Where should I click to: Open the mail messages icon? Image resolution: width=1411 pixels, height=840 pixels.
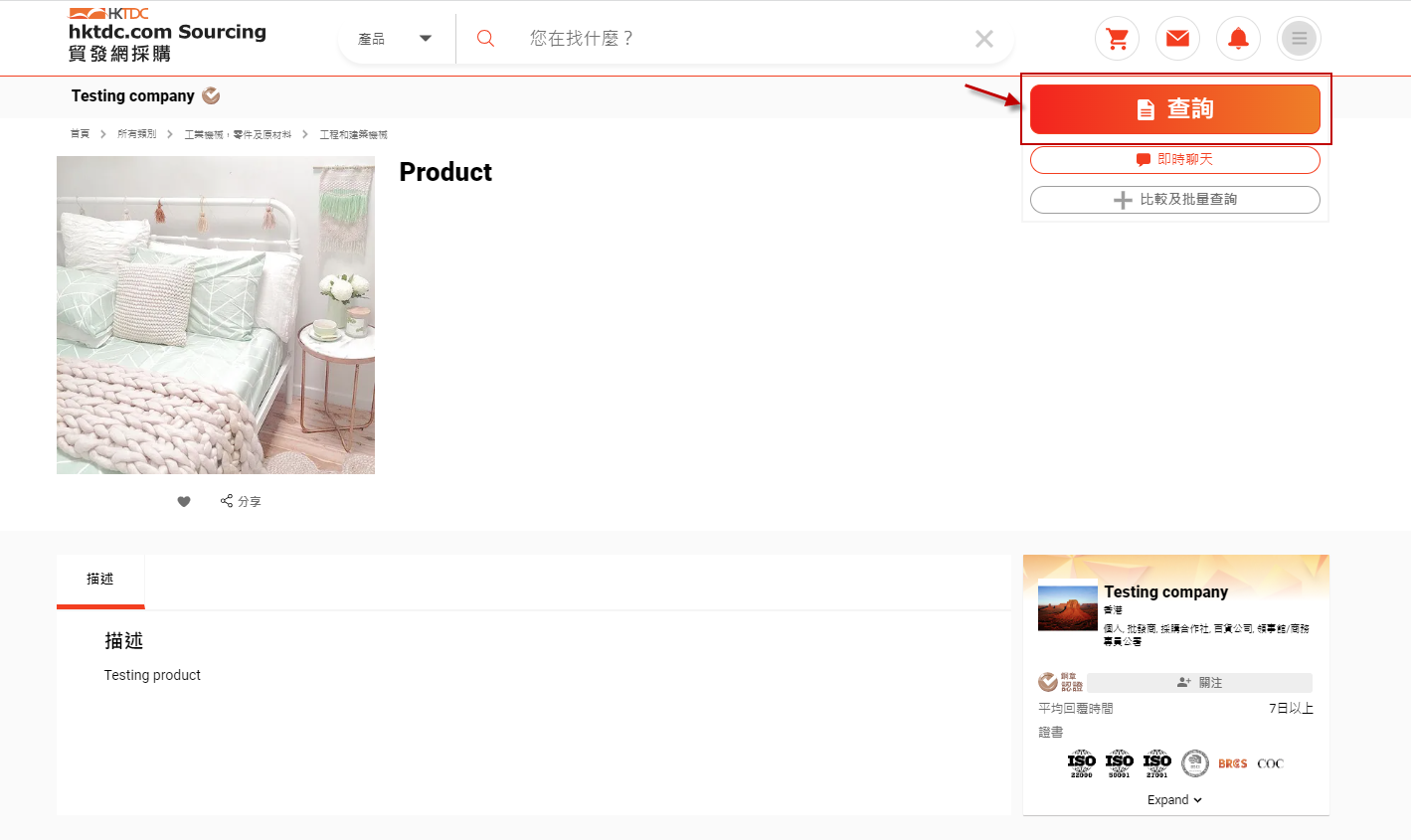[x=1177, y=39]
